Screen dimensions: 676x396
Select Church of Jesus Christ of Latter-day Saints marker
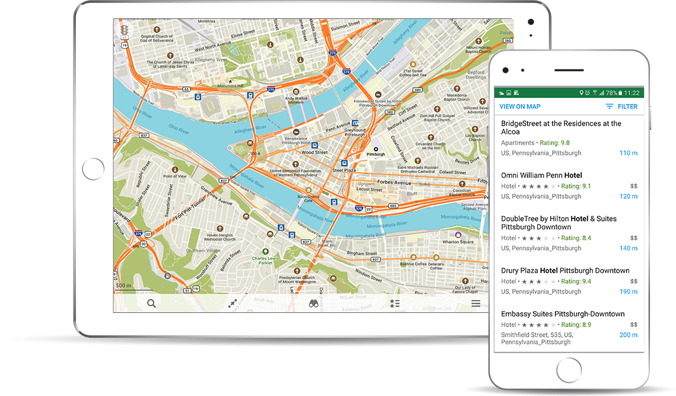[170, 56]
